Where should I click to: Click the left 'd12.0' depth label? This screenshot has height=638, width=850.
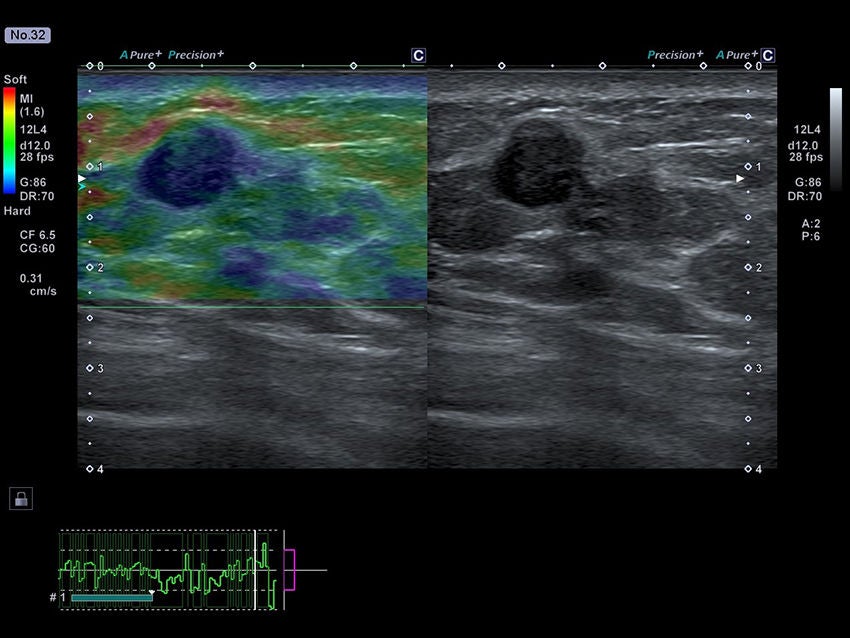(35, 146)
